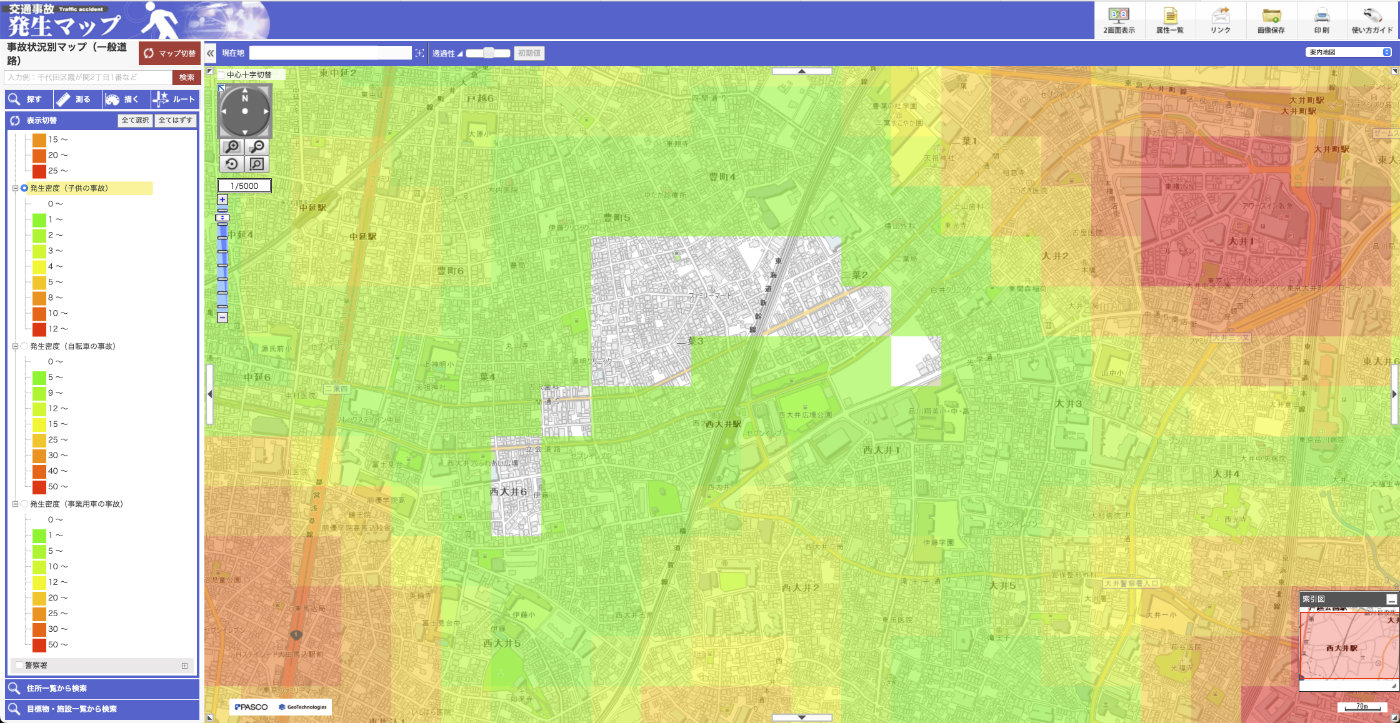Image resolution: width=1400 pixels, height=723 pixels.
Task: Click the right edge panel arrow on the map
Action: 1395,394
